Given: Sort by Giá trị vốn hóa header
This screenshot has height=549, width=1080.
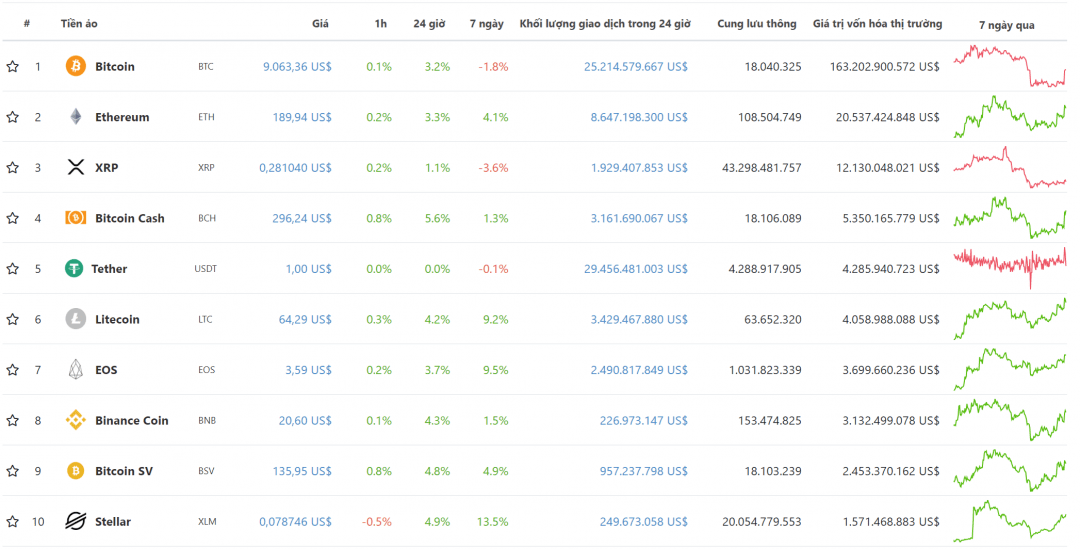Looking at the screenshot, I should [877, 23].
